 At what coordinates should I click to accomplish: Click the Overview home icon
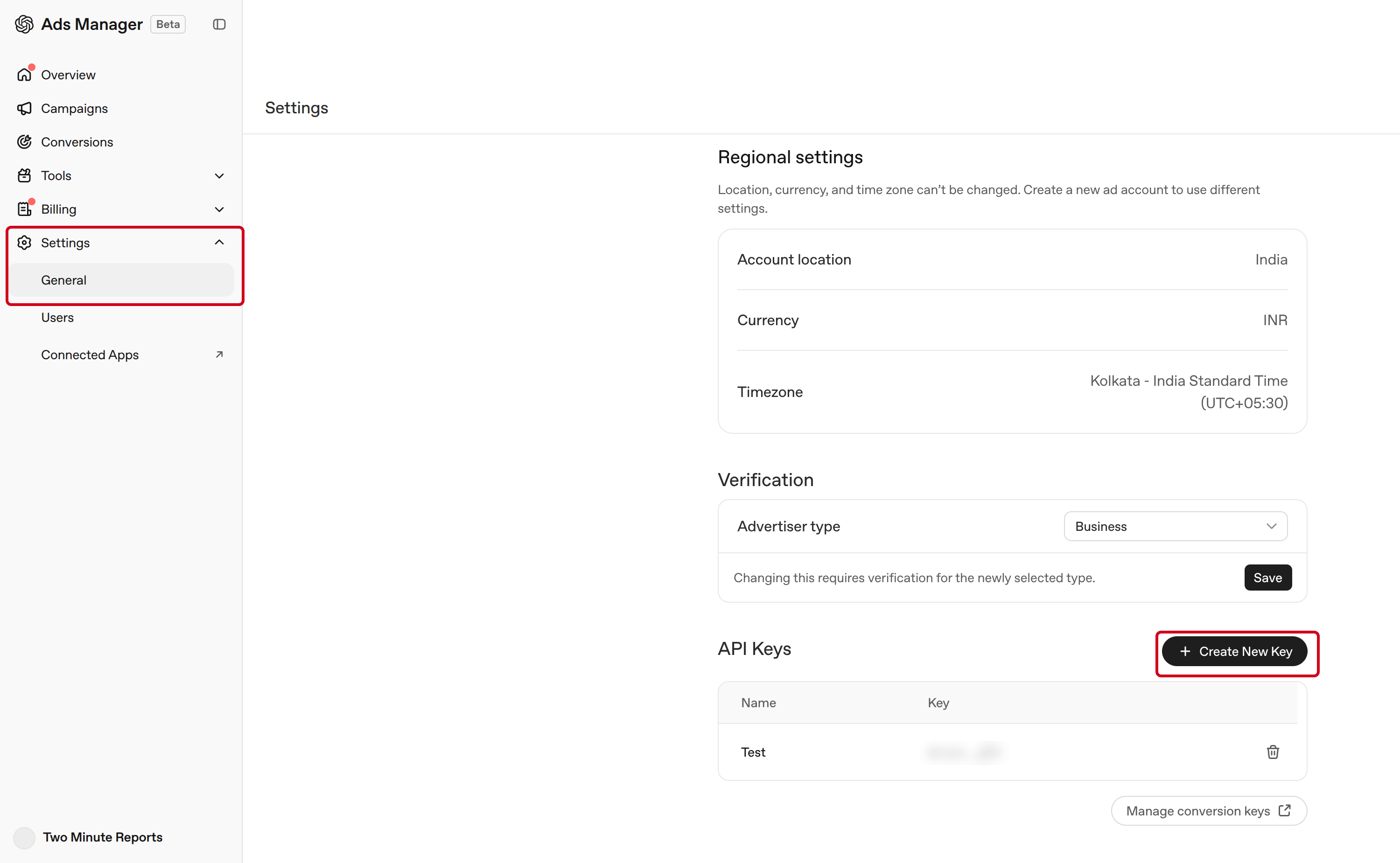[24, 75]
